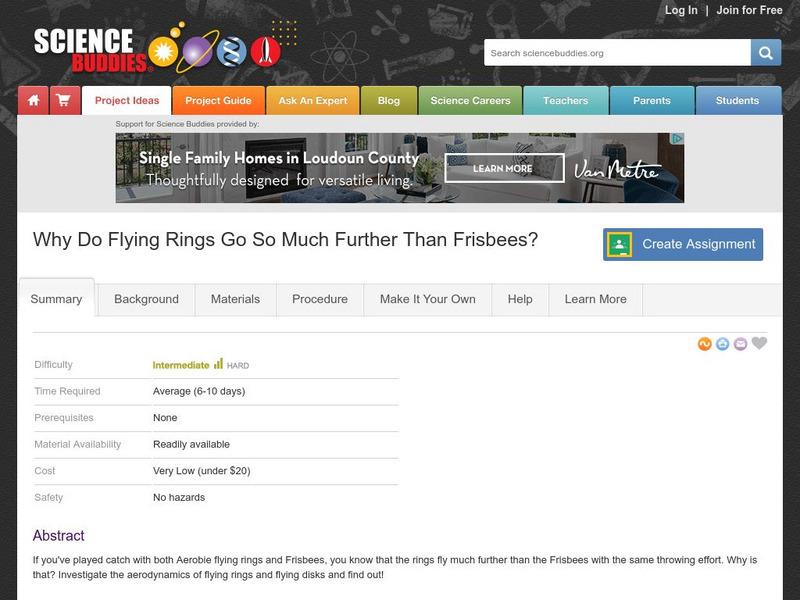Click the Science Buddies logo
This screenshot has height=600, width=800.
(x=157, y=49)
